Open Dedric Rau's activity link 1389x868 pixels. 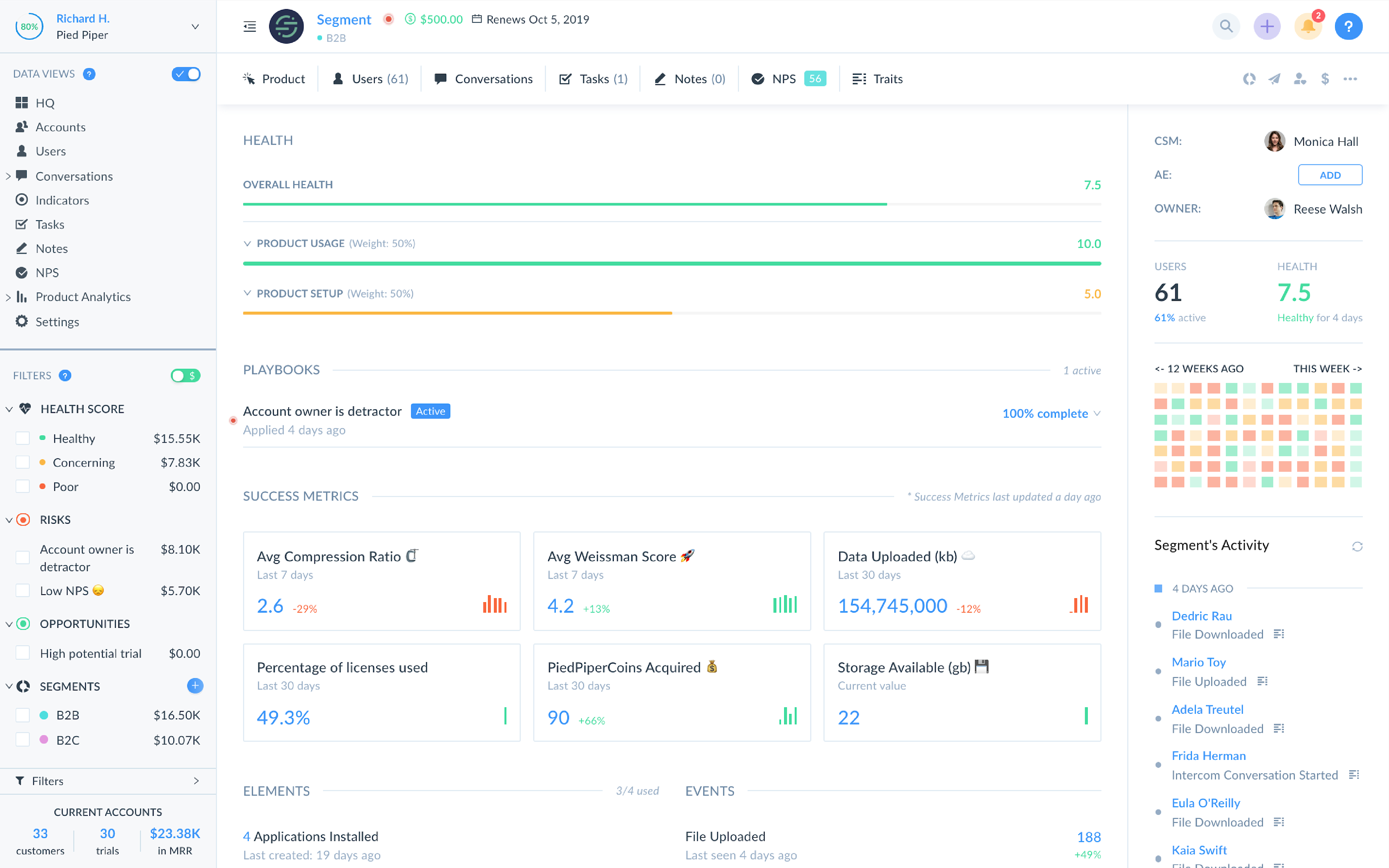pyautogui.click(x=1201, y=616)
